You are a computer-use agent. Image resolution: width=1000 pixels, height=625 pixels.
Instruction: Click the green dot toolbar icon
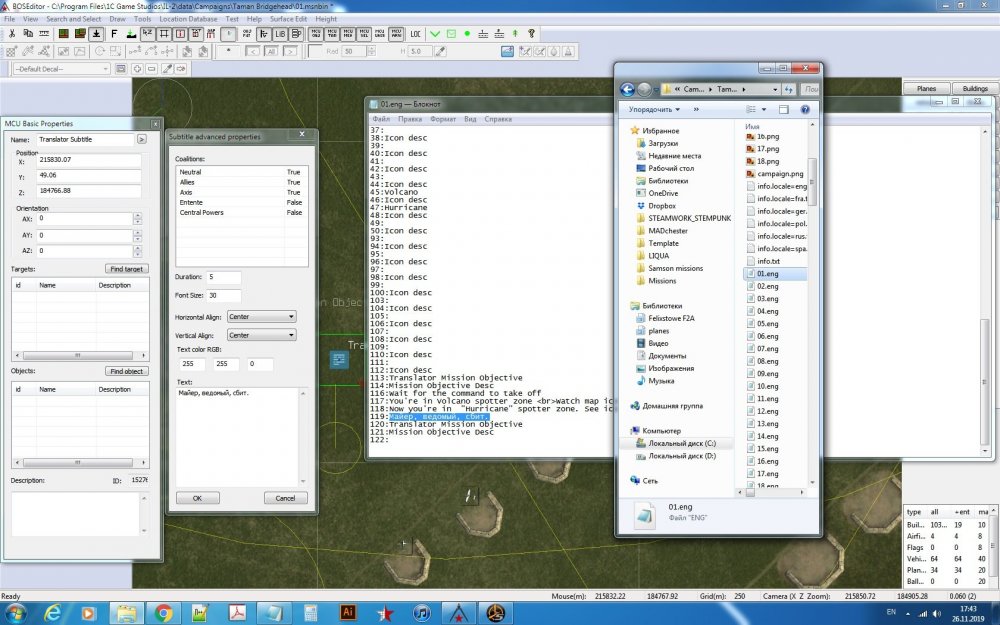coord(467,34)
